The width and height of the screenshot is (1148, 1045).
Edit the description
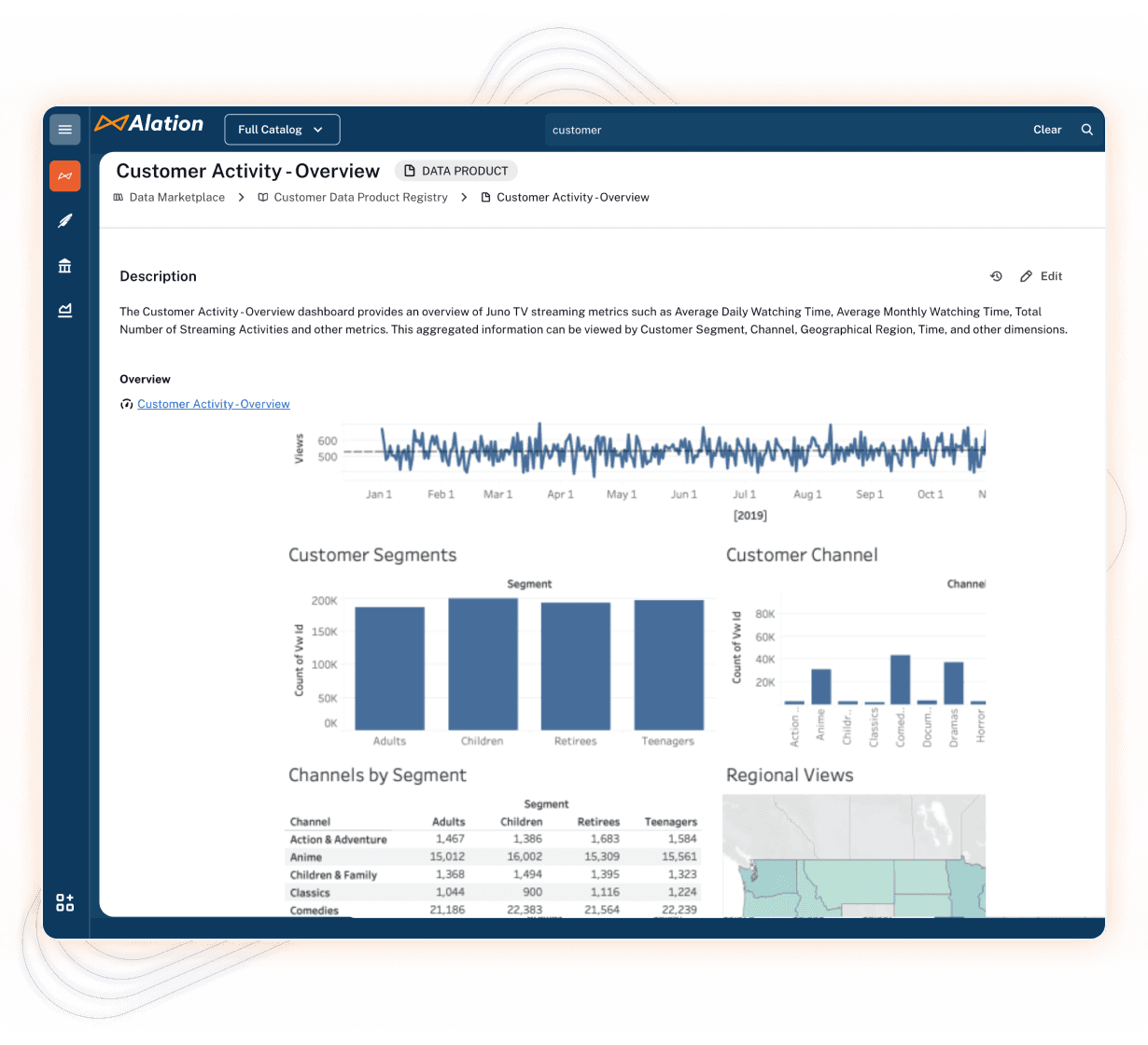click(x=1042, y=276)
